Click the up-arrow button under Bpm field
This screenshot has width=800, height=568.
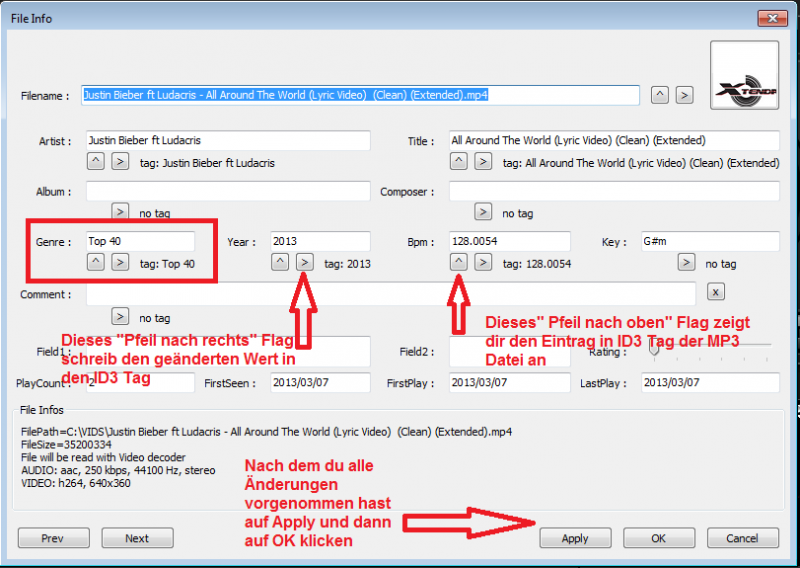click(459, 262)
